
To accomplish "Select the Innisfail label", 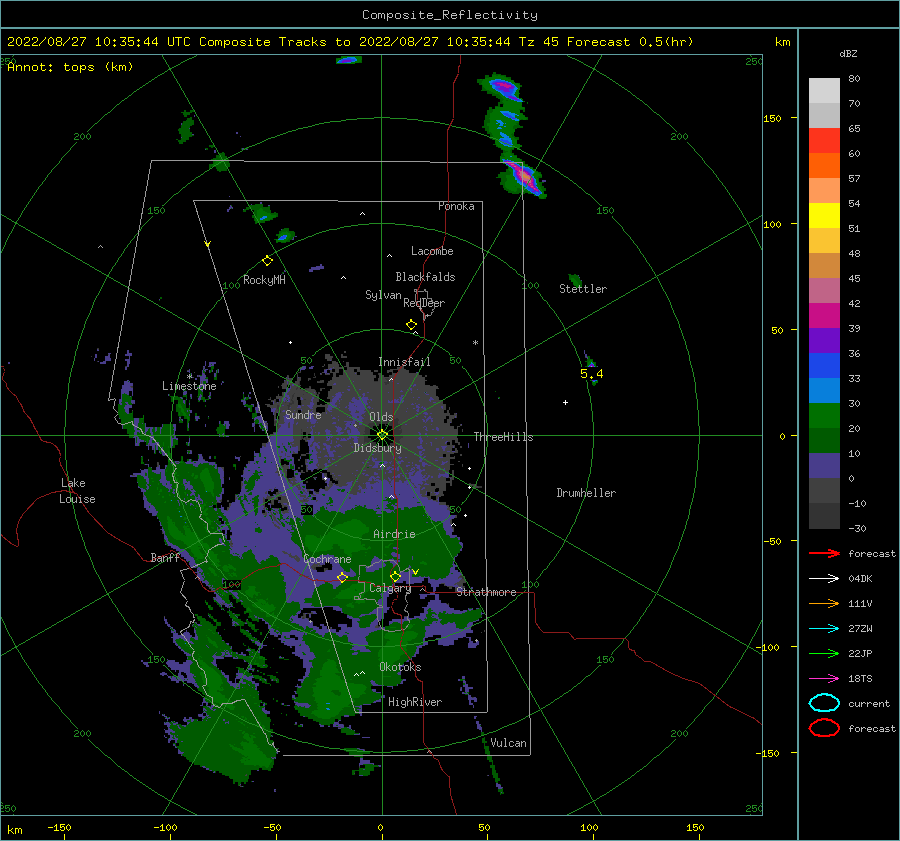I will click(x=404, y=362).
